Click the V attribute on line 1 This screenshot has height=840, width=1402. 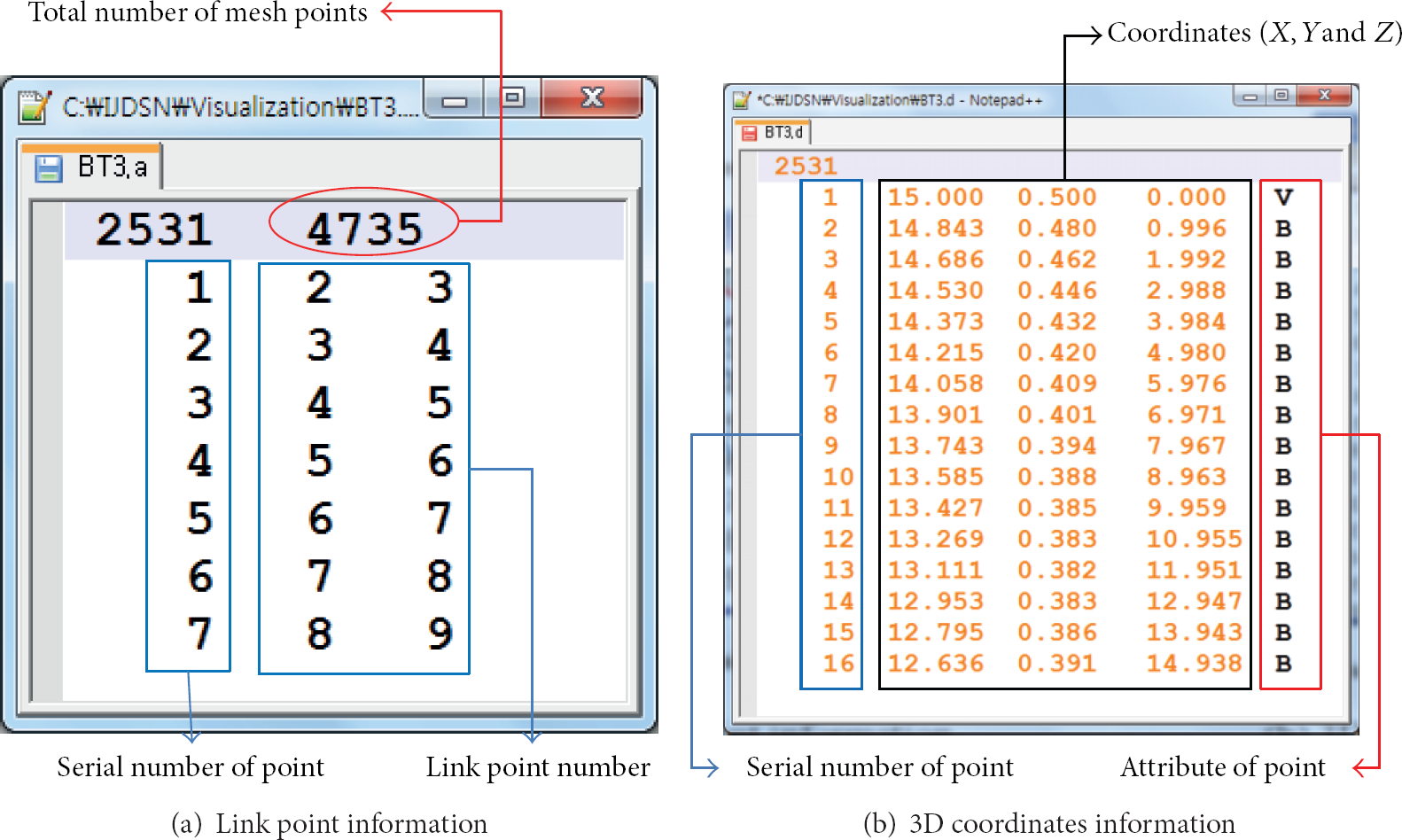tap(1283, 198)
